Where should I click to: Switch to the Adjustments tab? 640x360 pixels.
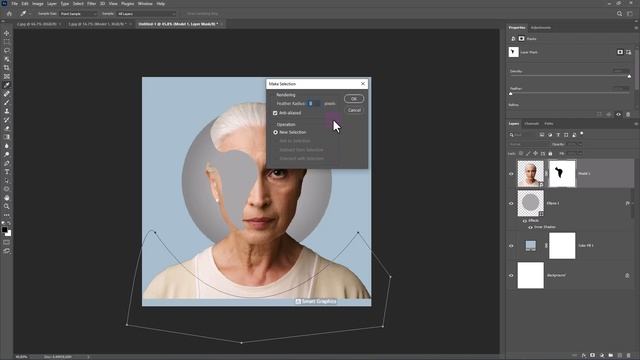coord(541,28)
